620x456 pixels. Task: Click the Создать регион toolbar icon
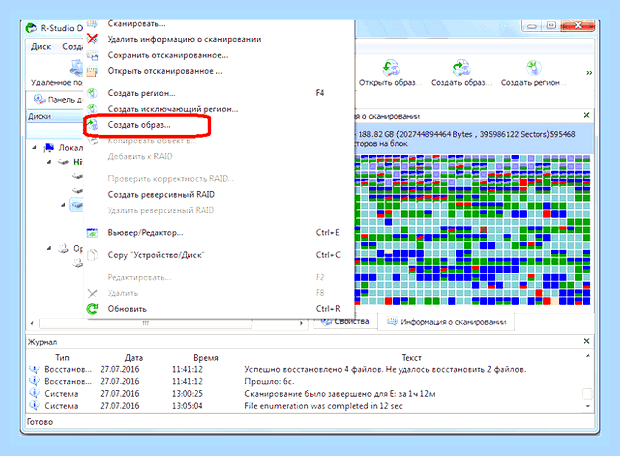[x=533, y=68]
